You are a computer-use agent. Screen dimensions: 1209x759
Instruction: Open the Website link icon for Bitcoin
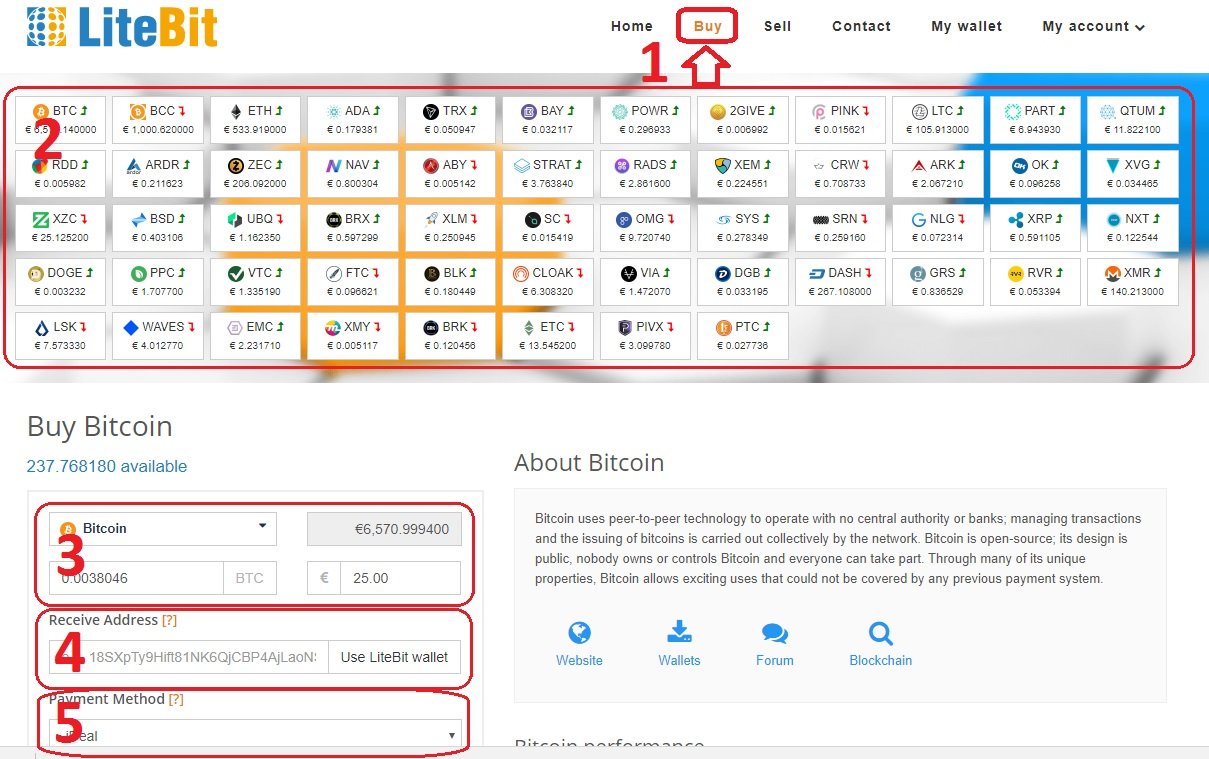579,633
